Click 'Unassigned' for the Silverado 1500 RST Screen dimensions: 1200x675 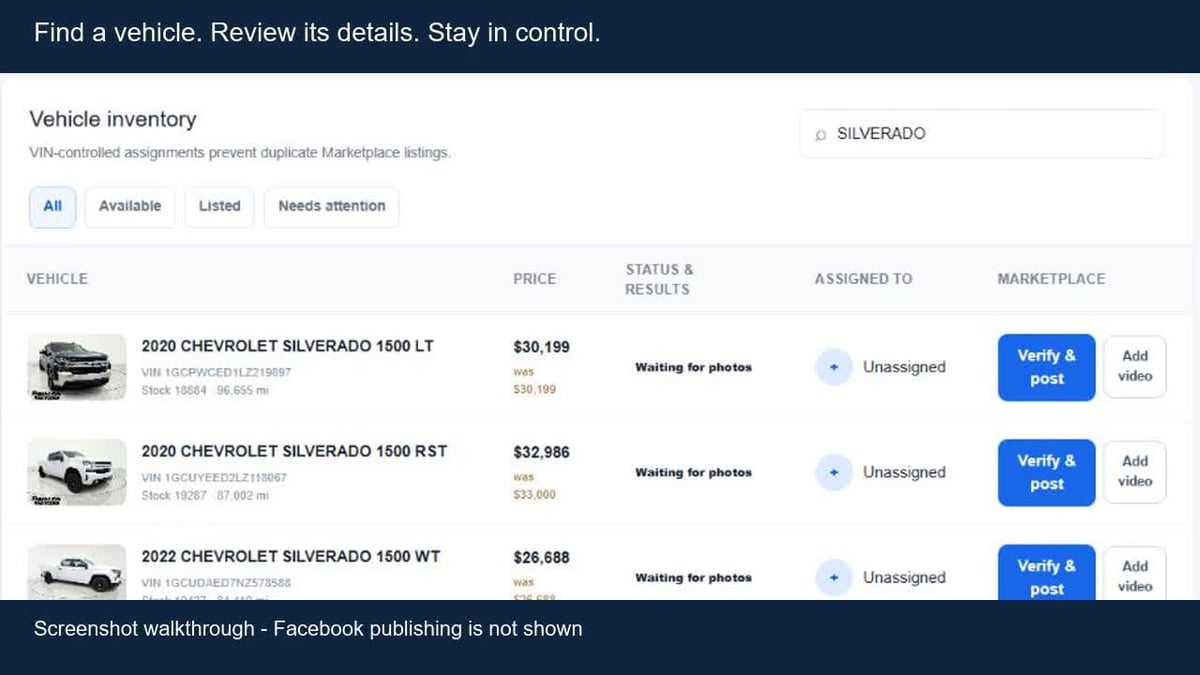tap(904, 472)
